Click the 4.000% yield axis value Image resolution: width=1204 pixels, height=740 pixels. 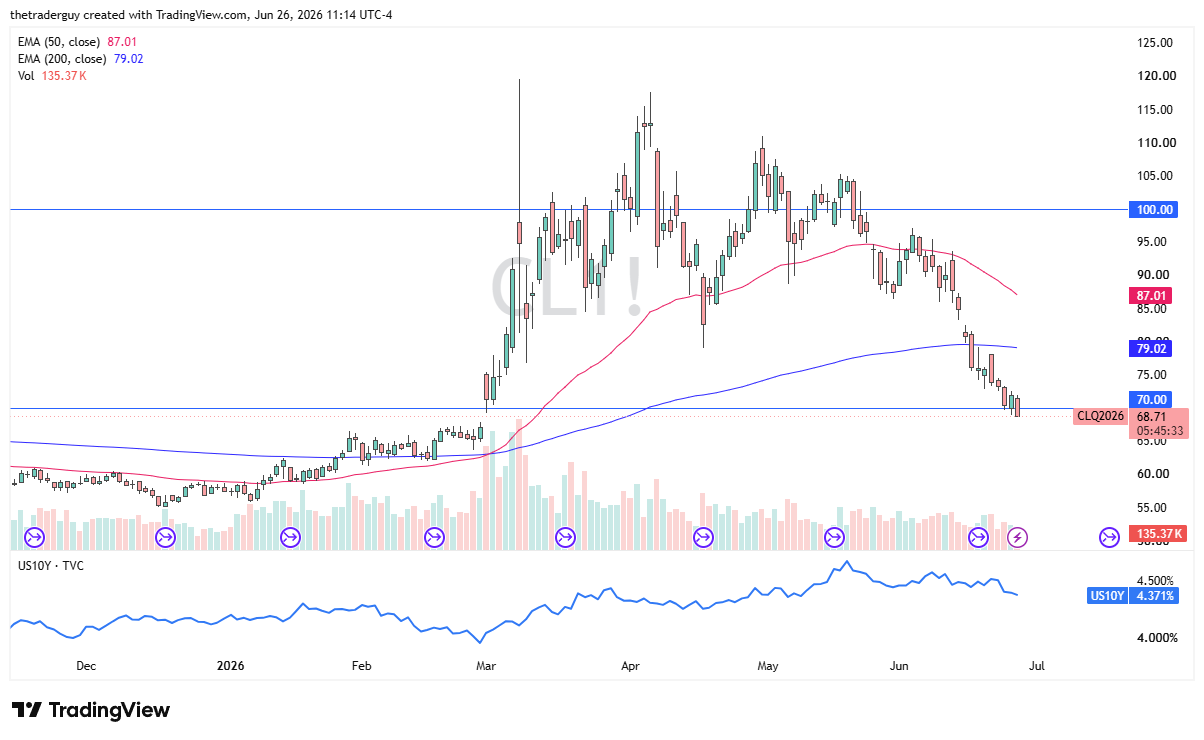(1155, 638)
